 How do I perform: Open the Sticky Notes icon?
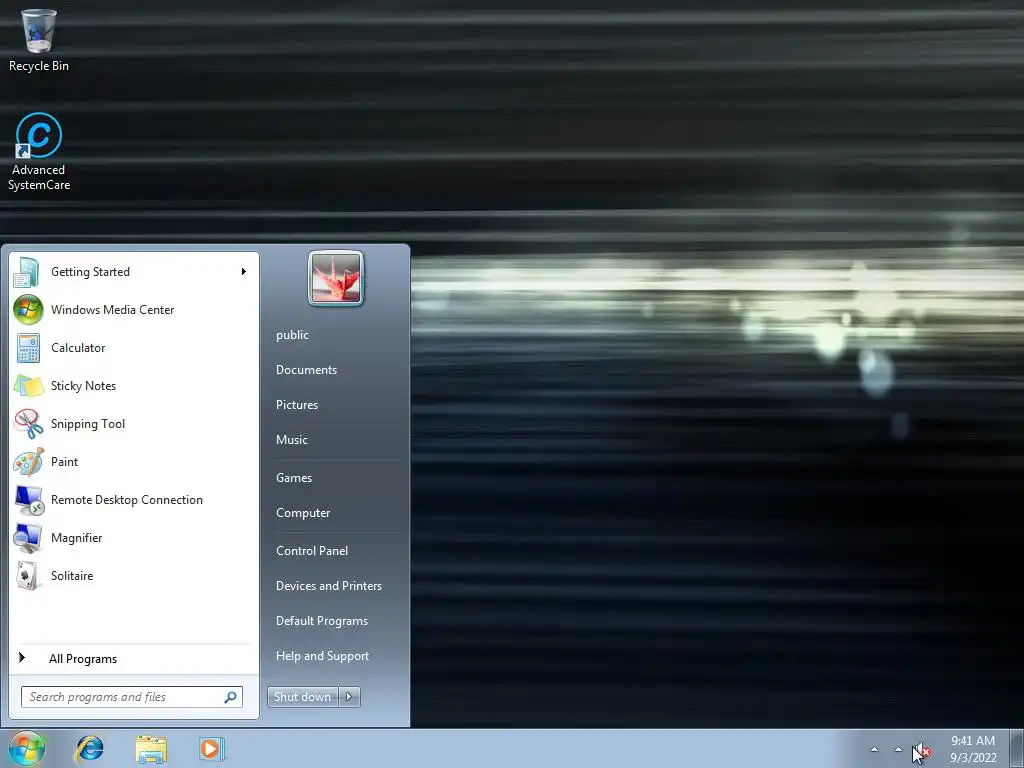pyautogui.click(x=28, y=385)
